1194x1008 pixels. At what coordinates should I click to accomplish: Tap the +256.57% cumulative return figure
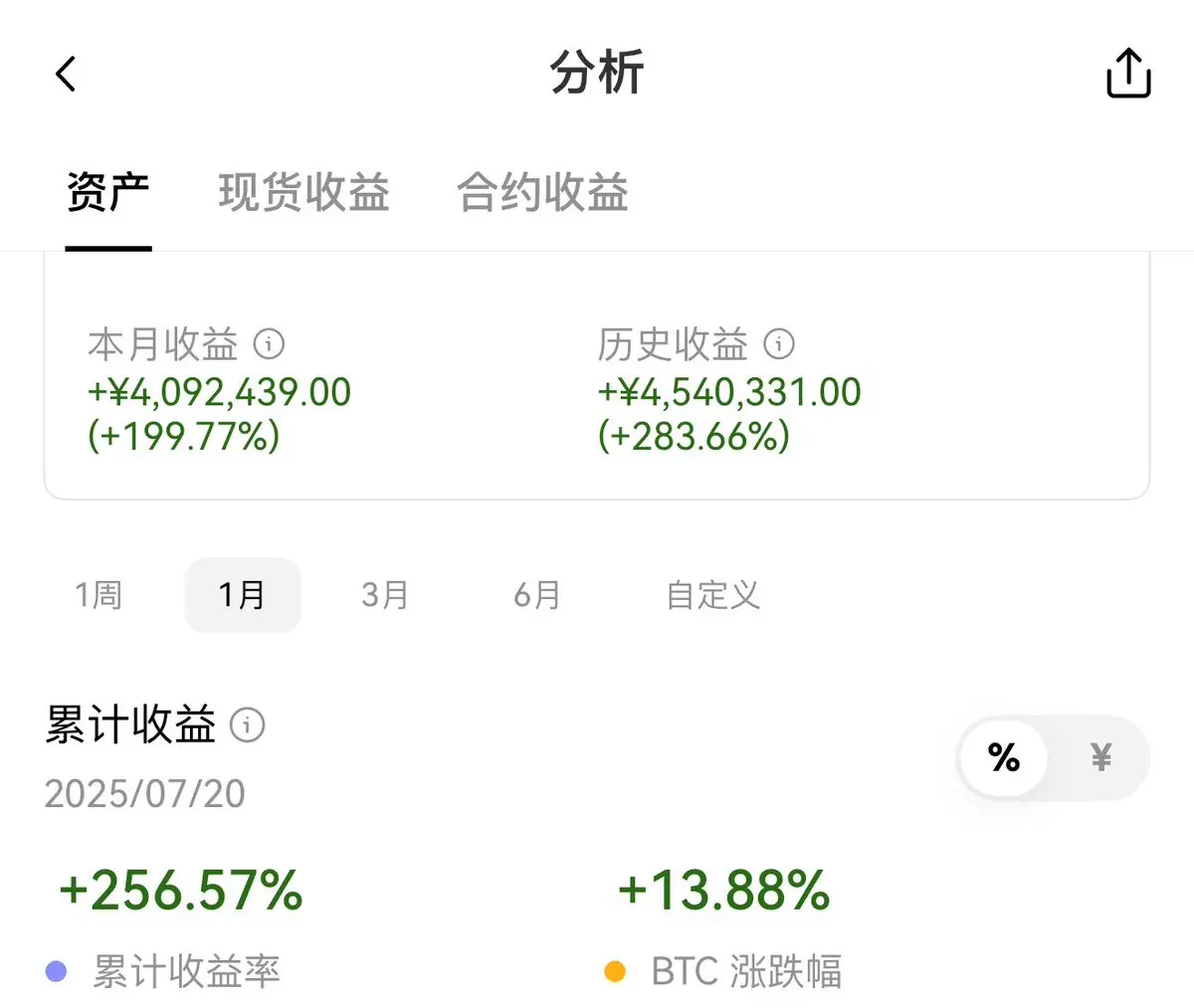[181, 890]
